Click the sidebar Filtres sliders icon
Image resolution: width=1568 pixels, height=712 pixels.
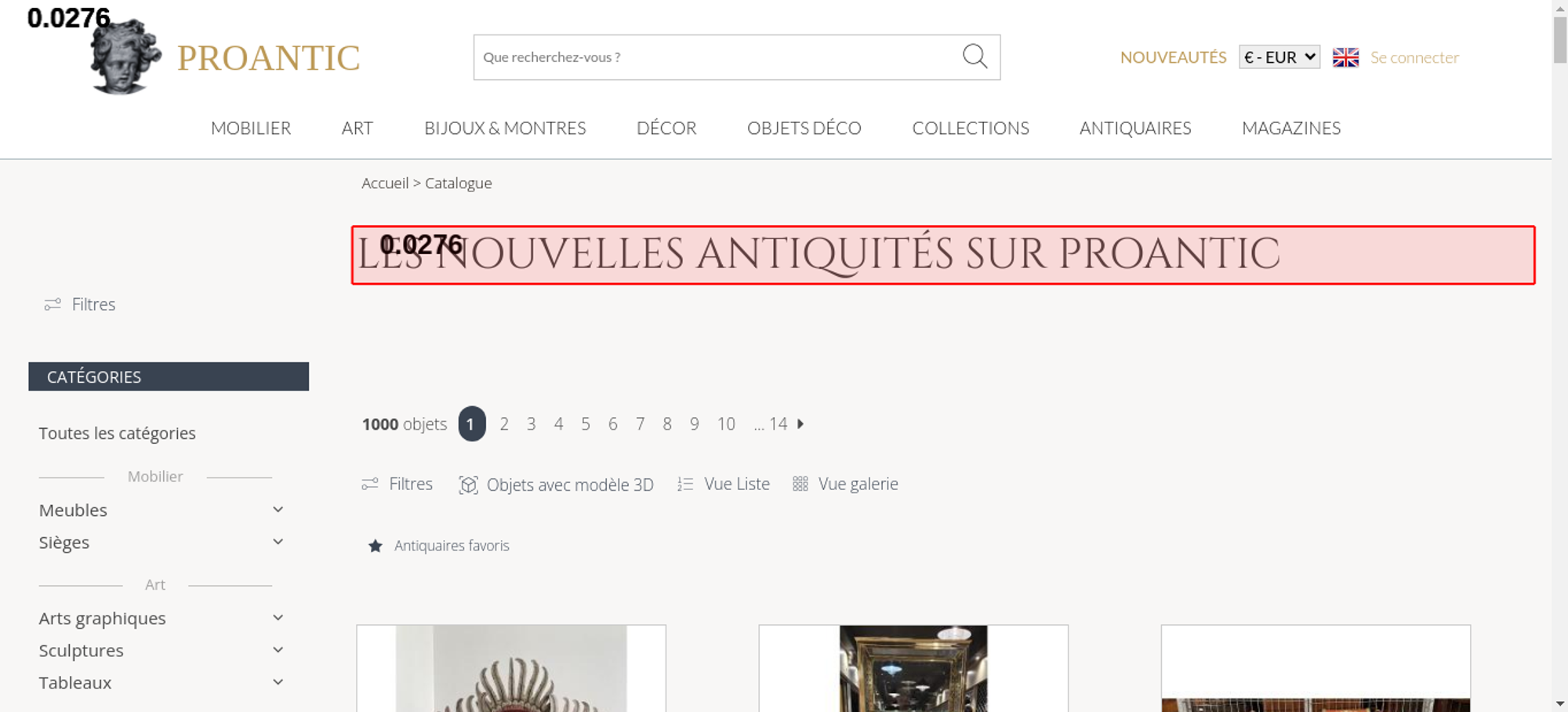tap(53, 304)
